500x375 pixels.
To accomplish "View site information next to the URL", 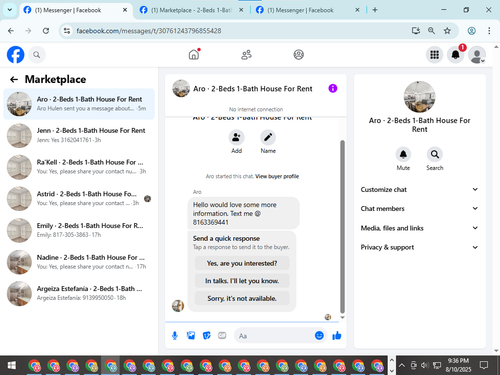I will coord(67,31).
